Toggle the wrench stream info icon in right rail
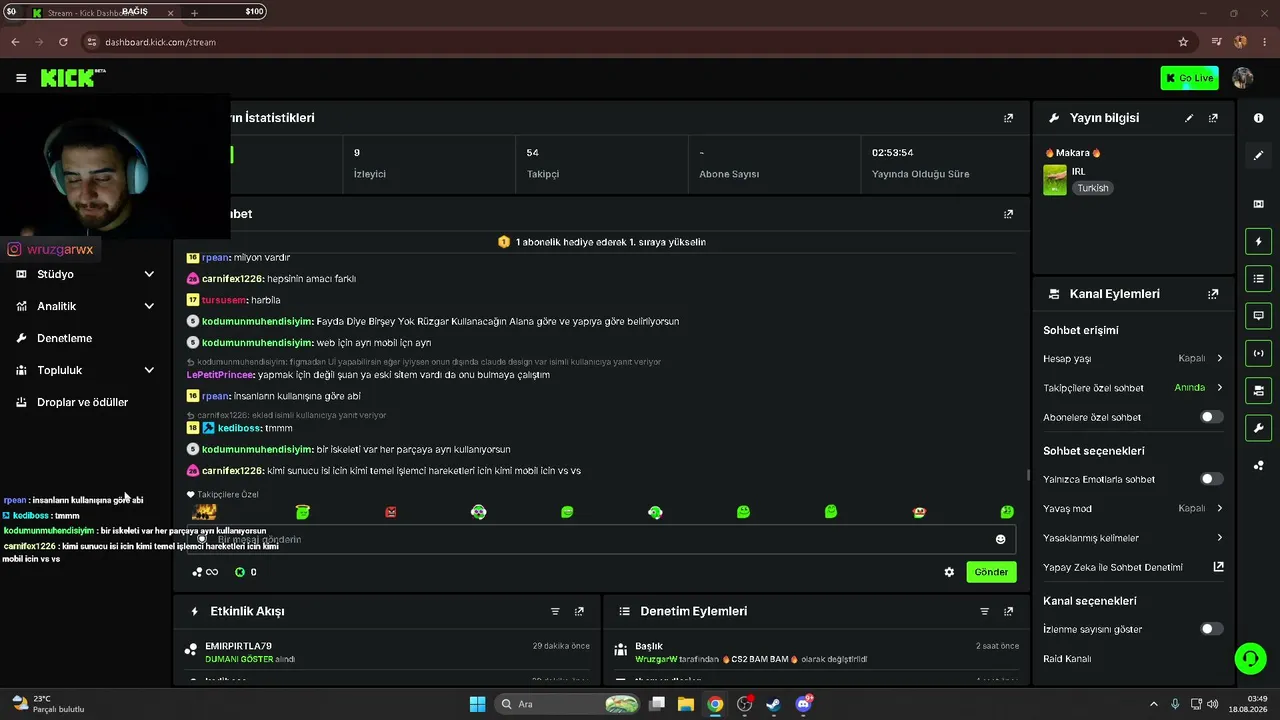This screenshot has height=720, width=1280. (1258, 428)
